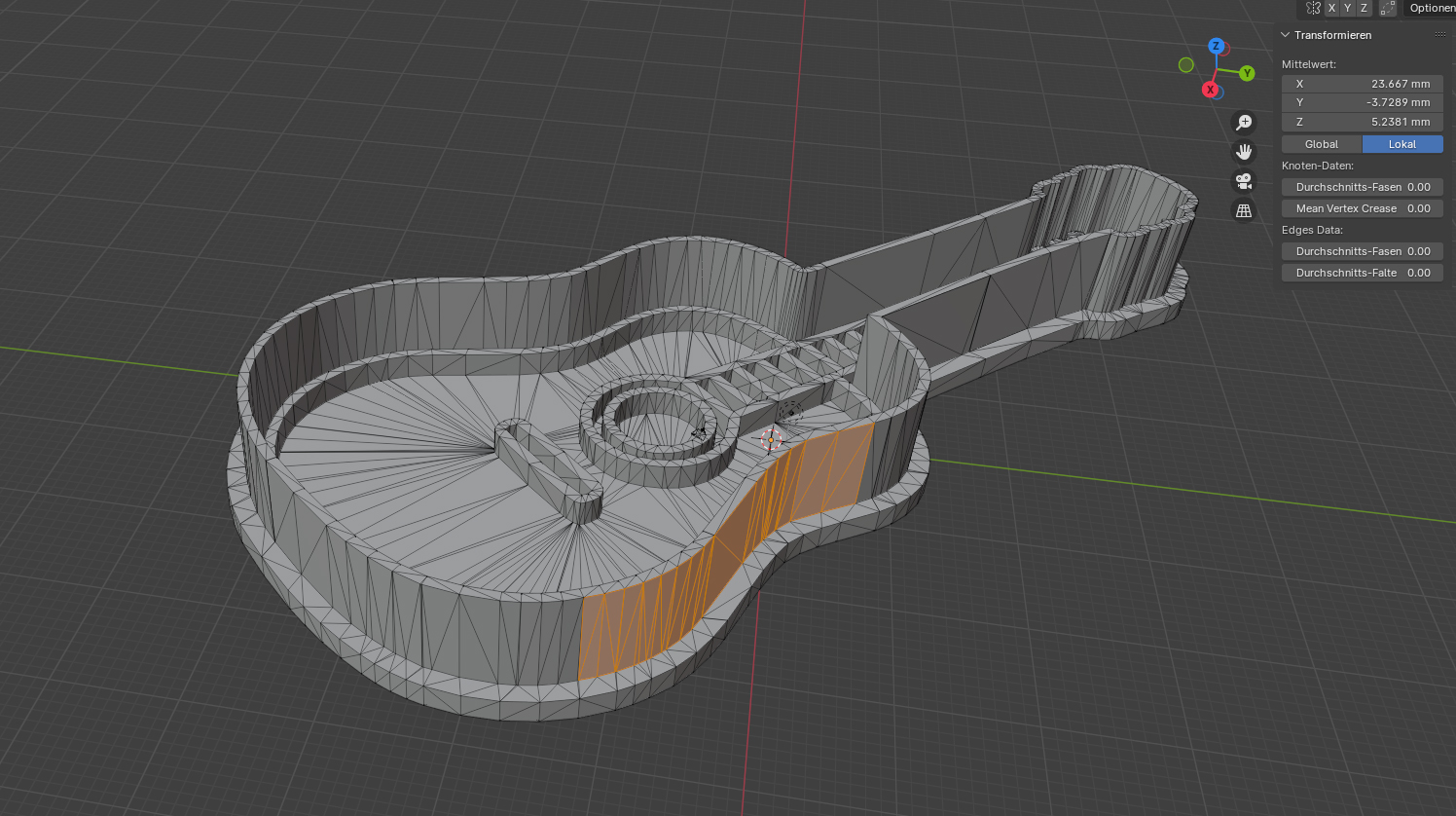Click the hand pan view icon
Screen dimensions: 1456x816
click(1244, 152)
